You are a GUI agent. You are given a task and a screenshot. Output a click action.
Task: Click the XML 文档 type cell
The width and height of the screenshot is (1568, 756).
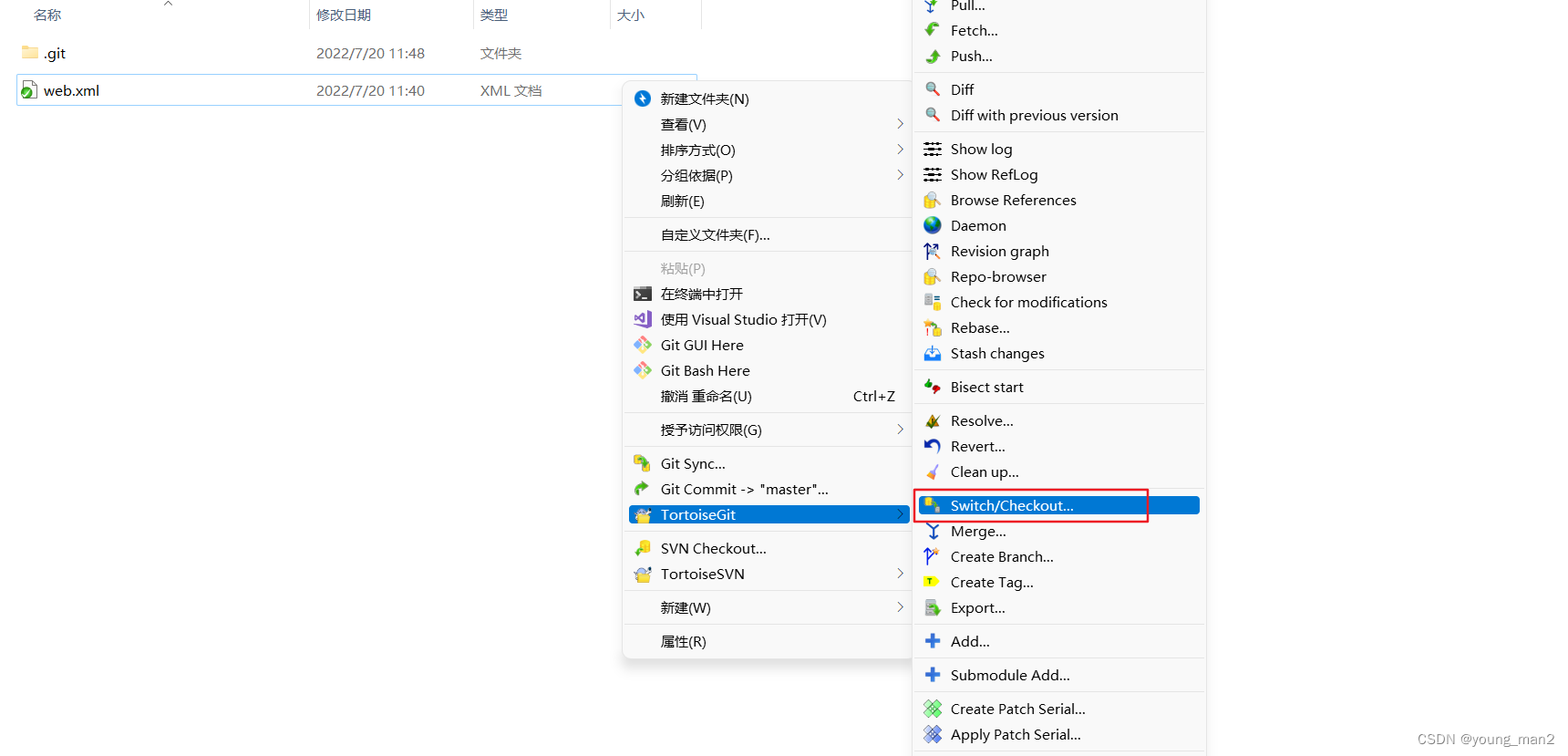click(511, 90)
